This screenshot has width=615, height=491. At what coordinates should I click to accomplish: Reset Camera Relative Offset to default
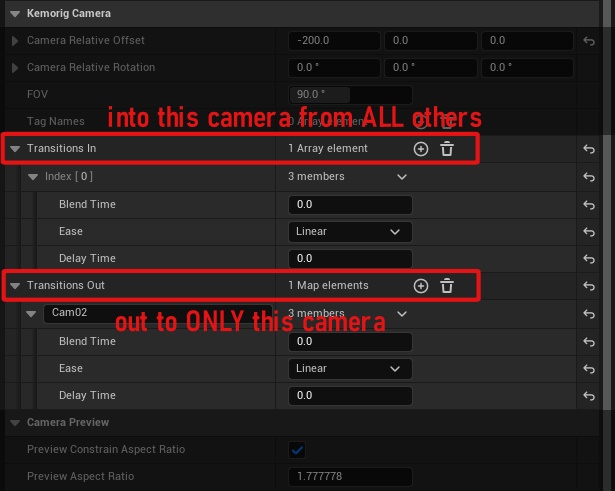590,41
